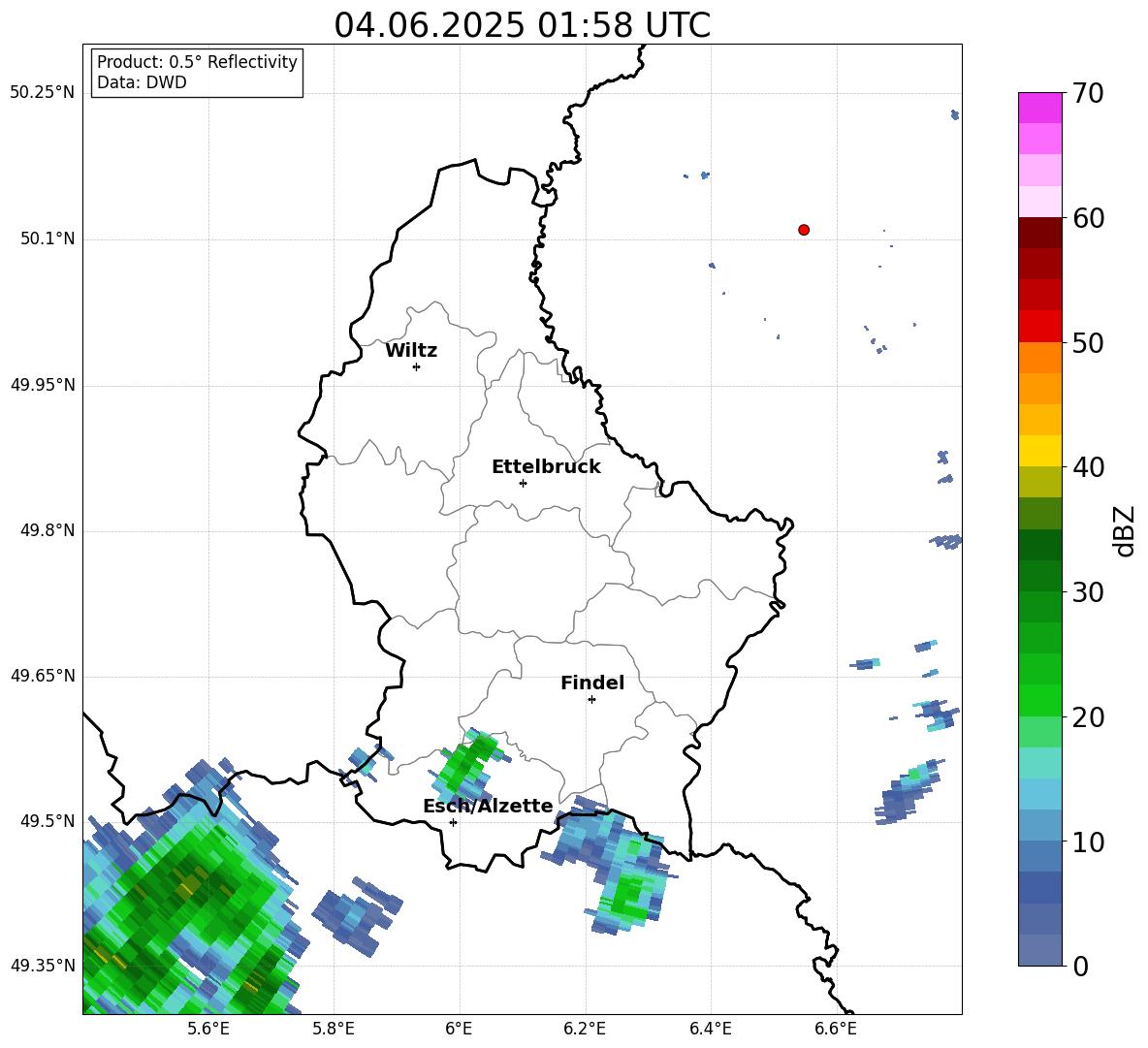Click the dark maroon colorbar segment below 60
The image size is (1148, 1048).
(x=1039, y=233)
